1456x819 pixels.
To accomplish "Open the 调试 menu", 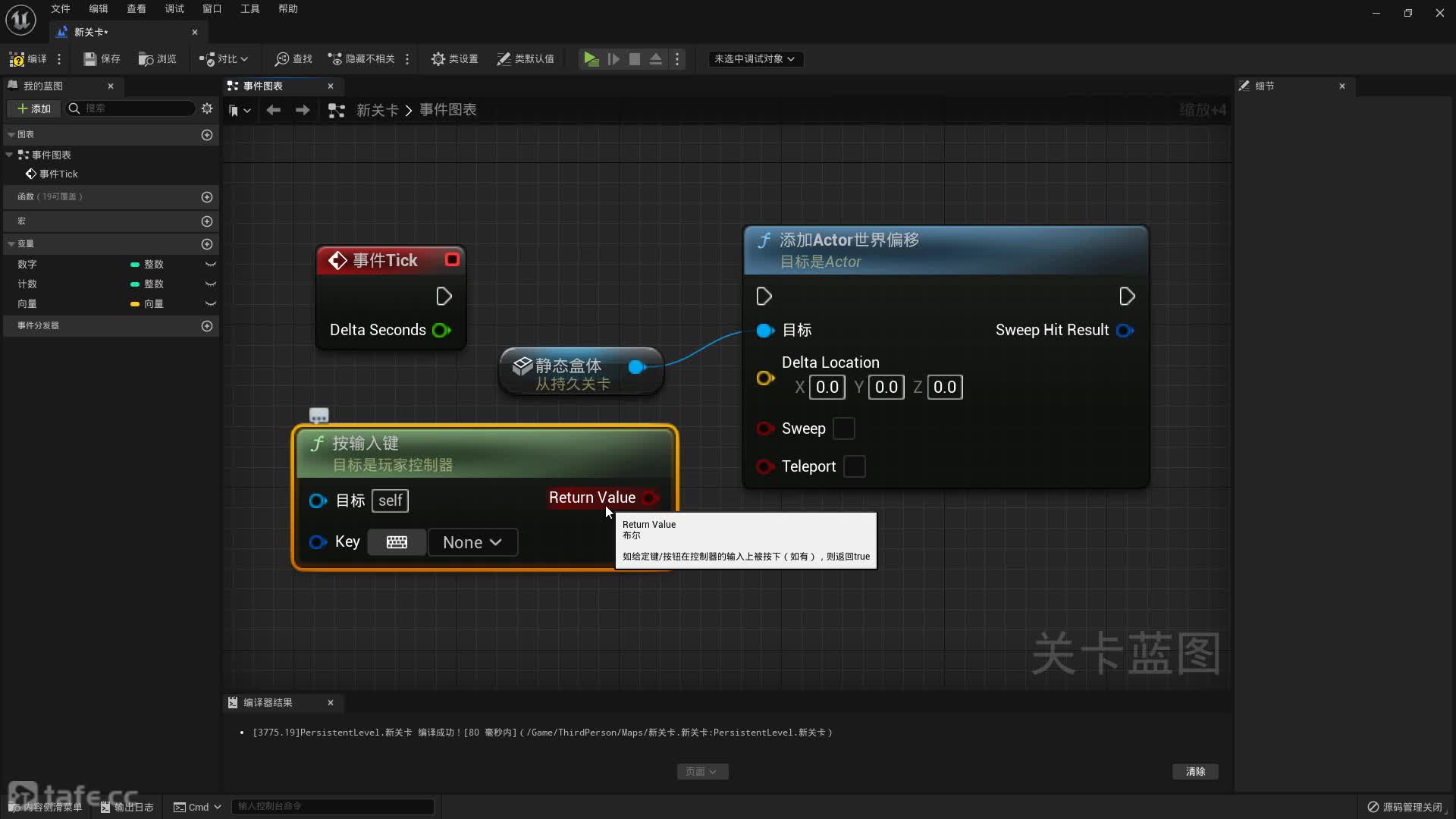I will coord(174,9).
